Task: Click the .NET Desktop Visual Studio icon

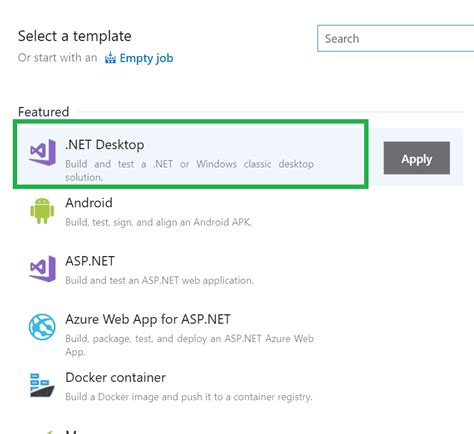Action: [x=42, y=152]
